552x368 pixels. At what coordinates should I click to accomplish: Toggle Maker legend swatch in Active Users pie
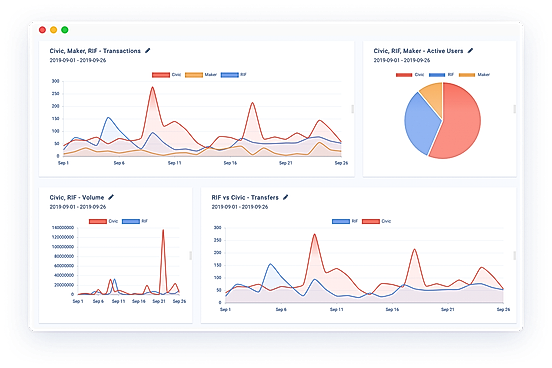coord(467,75)
